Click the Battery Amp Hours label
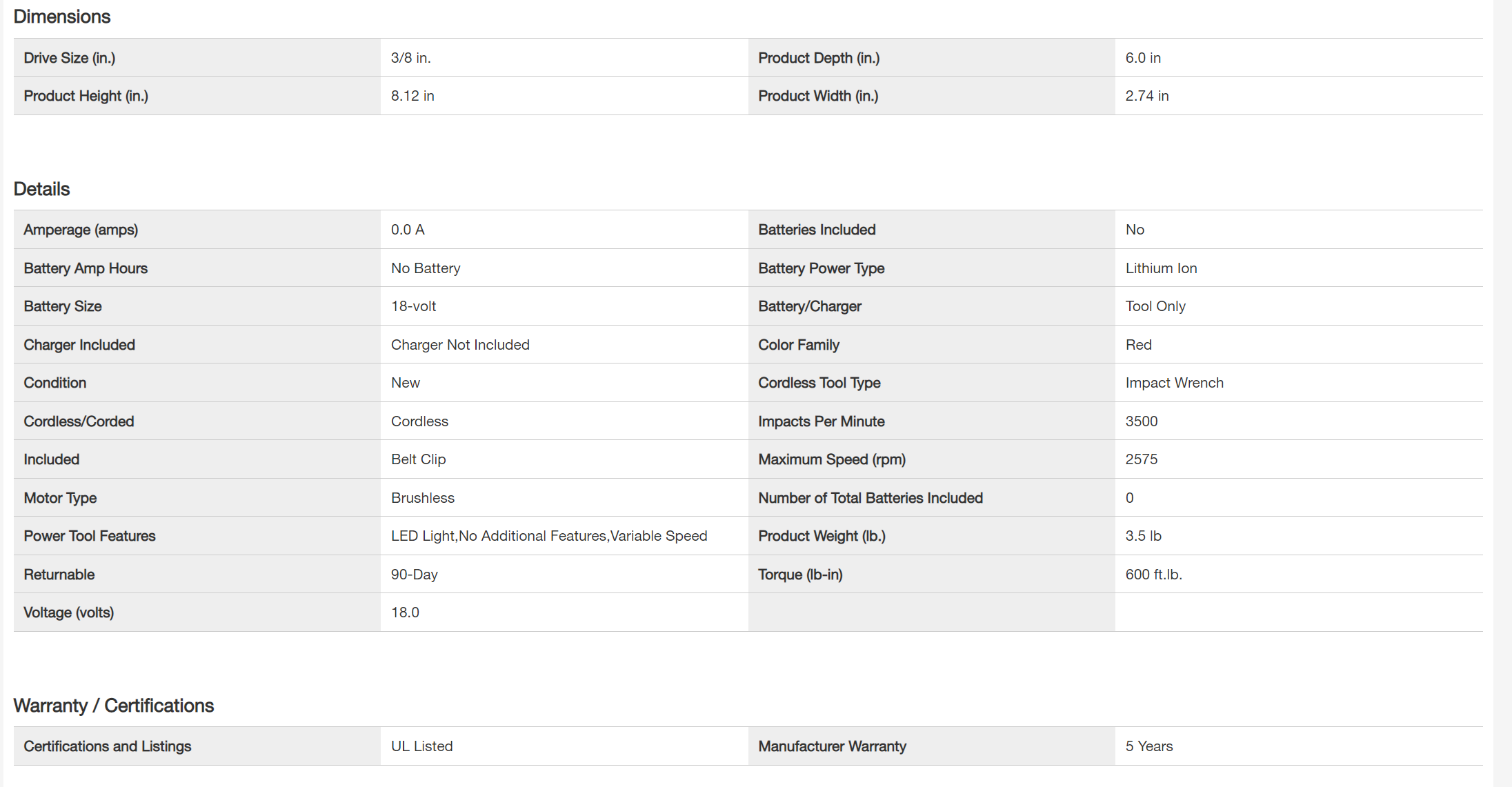This screenshot has width=1512, height=787. coord(86,268)
